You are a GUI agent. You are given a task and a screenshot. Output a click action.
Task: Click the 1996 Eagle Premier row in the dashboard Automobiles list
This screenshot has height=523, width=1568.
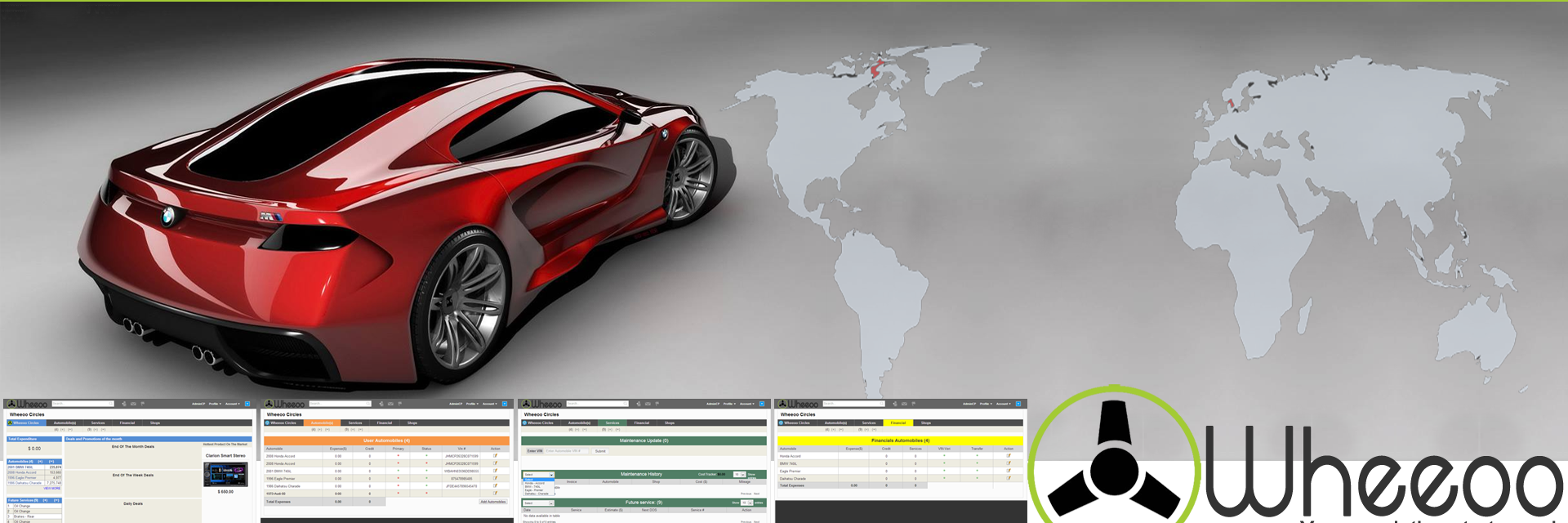pos(34,478)
